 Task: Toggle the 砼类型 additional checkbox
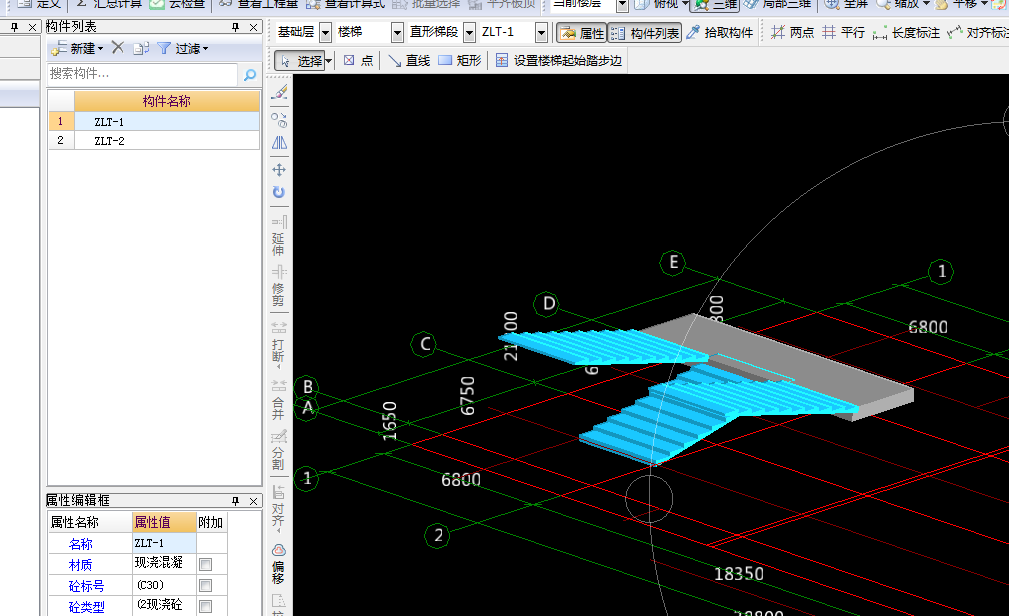[205, 606]
